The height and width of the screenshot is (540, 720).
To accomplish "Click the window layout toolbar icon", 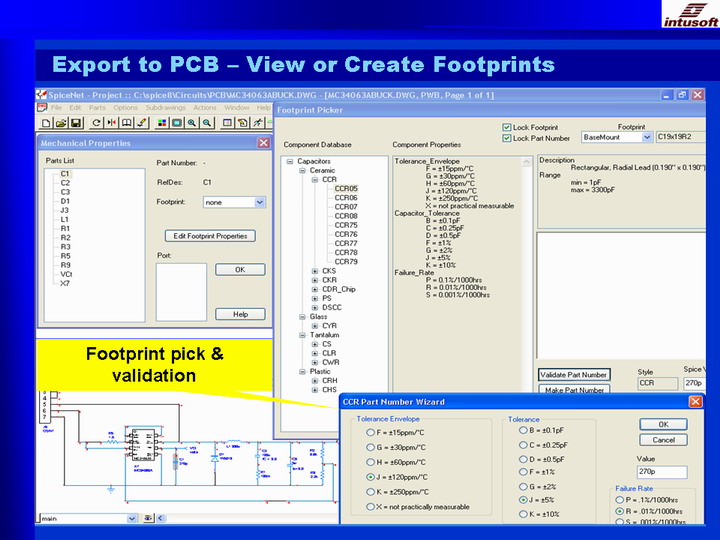I will (227, 123).
